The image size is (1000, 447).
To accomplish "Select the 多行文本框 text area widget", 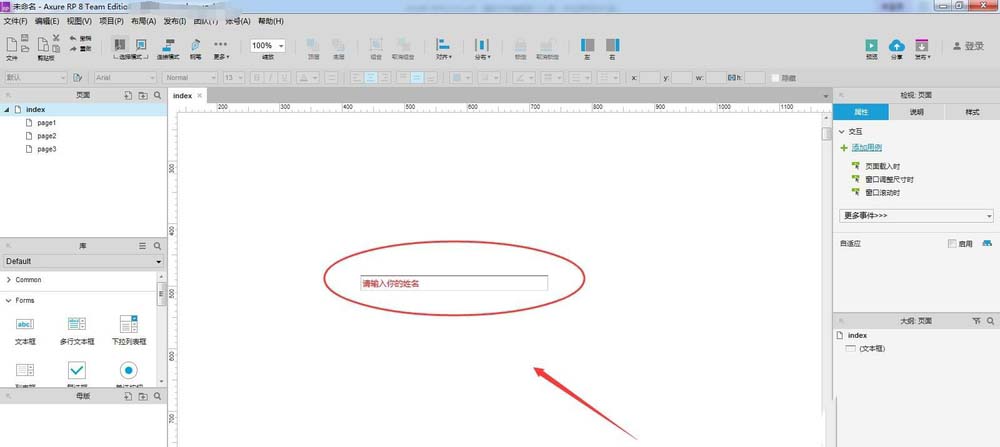I will [77, 330].
